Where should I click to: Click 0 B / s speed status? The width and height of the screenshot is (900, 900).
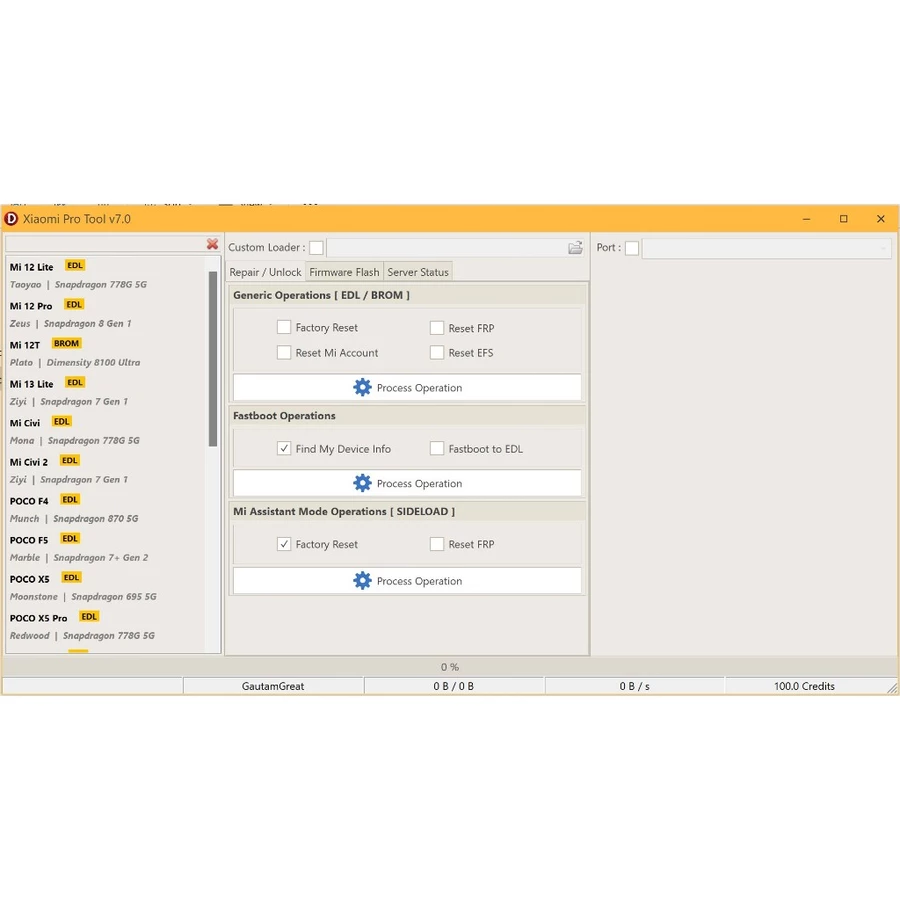[635, 686]
